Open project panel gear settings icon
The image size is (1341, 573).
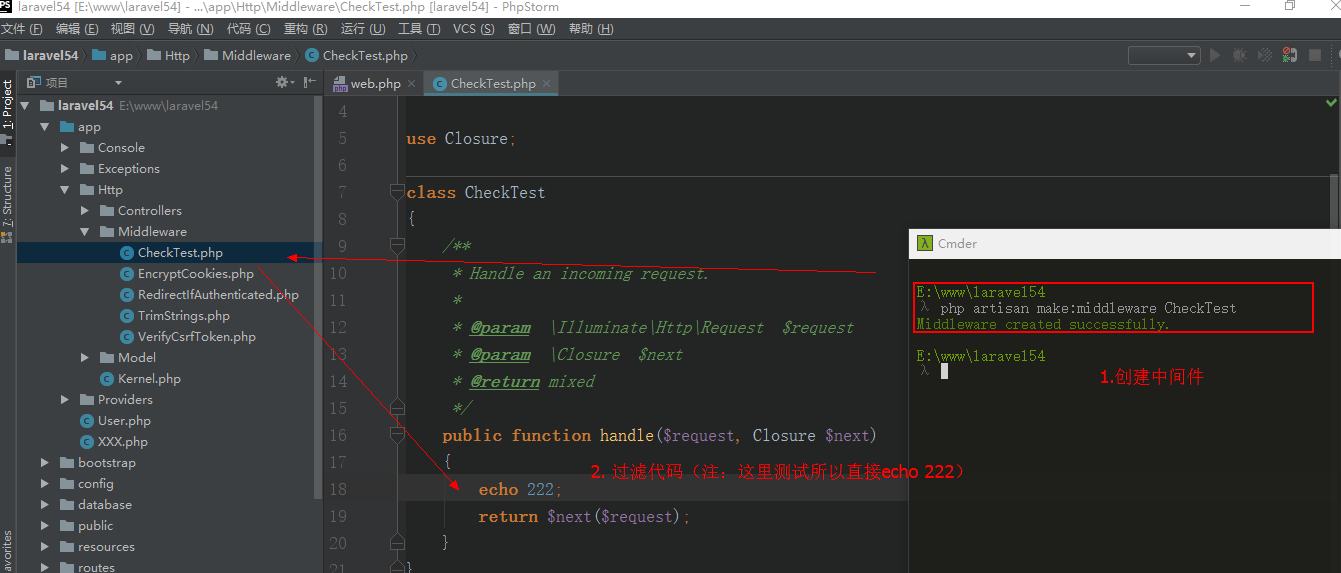(283, 82)
